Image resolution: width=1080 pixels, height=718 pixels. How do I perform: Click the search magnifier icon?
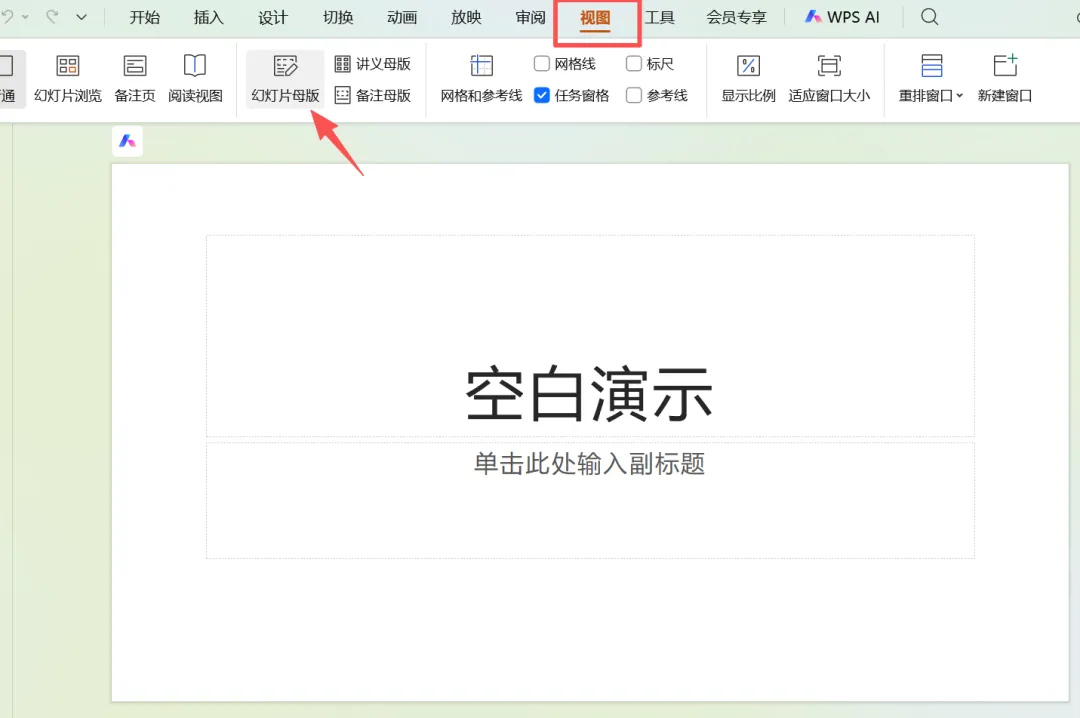click(929, 17)
